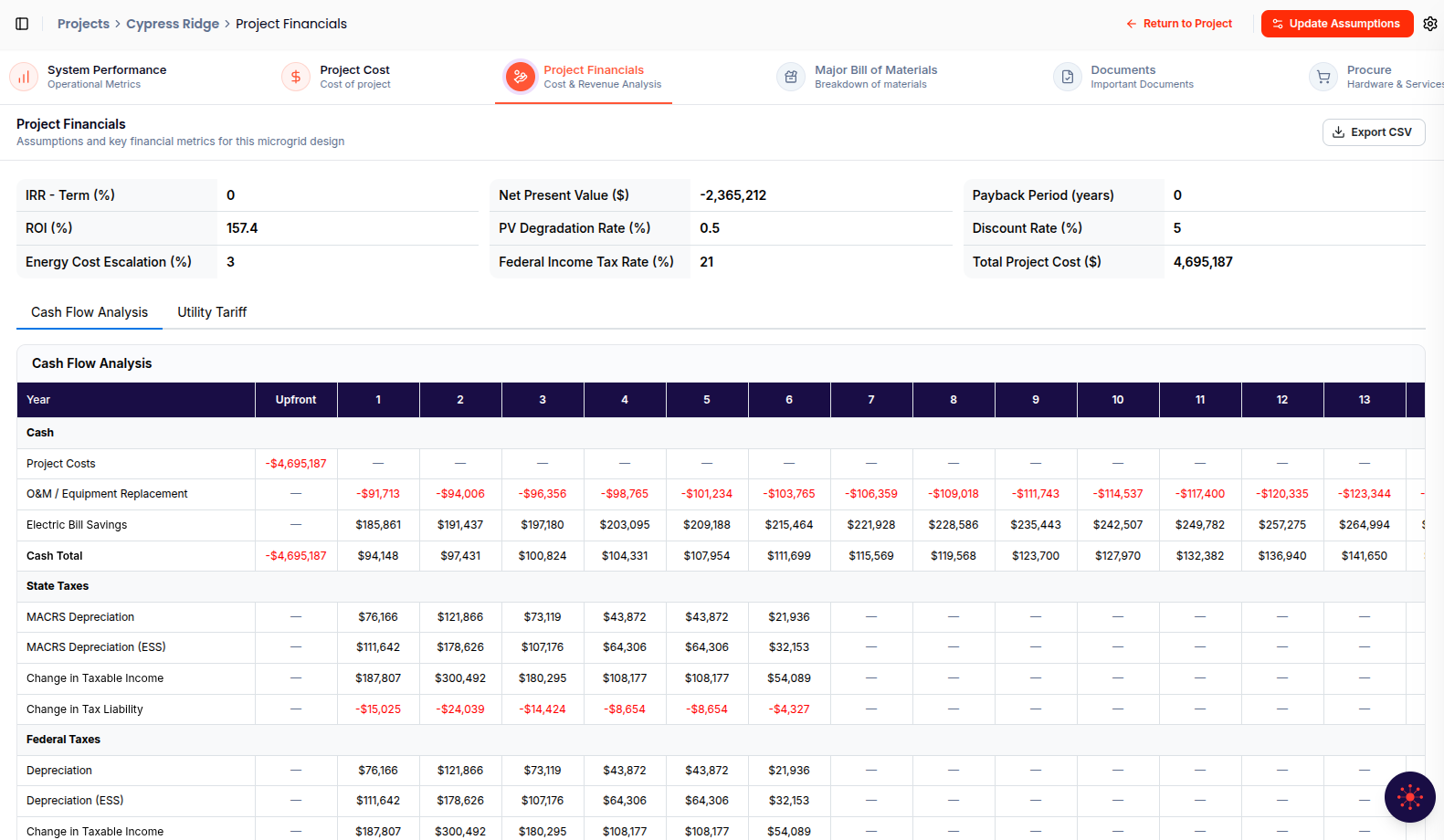Go to Projects breadcrumb
Image resolution: width=1444 pixels, height=840 pixels.
[x=83, y=24]
